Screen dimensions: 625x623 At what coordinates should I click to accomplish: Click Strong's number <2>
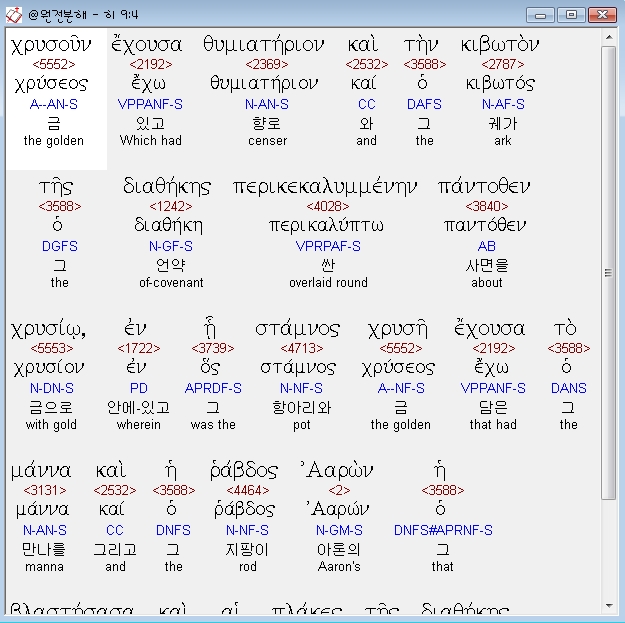click(x=339, y=490)
